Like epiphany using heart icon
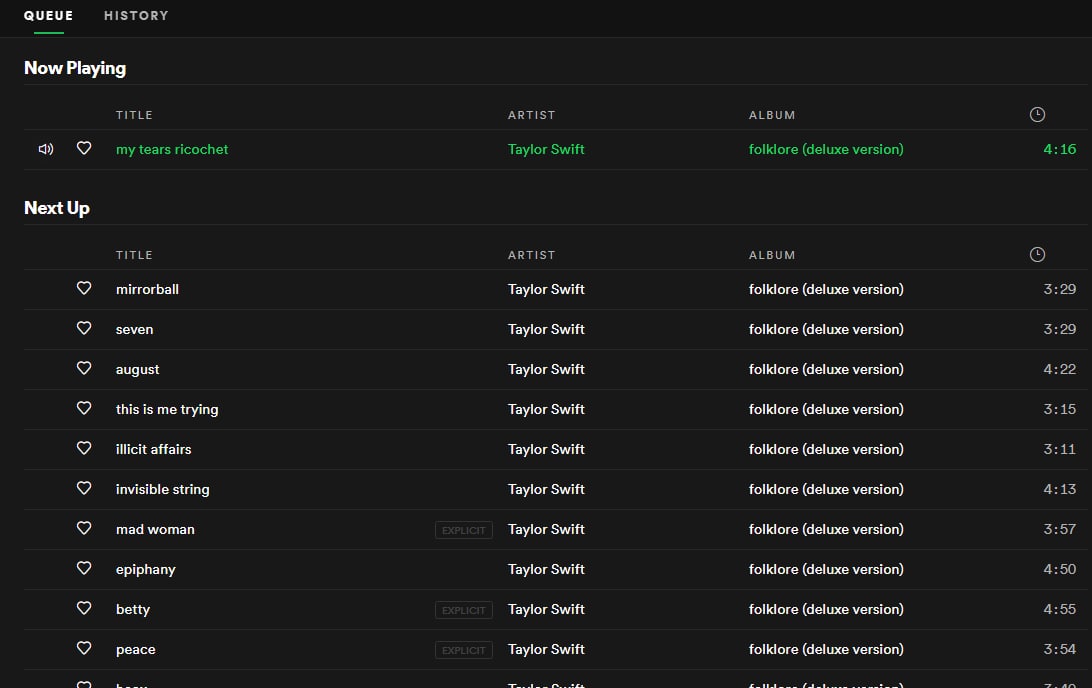 pyautogui.click(x=84, y=568)
